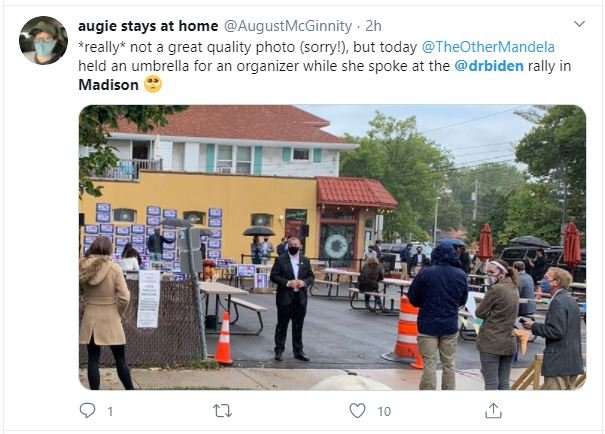Click the like count of 10
Image resolution: width=605 pixels, height=434 pixels.
[384, 412]
